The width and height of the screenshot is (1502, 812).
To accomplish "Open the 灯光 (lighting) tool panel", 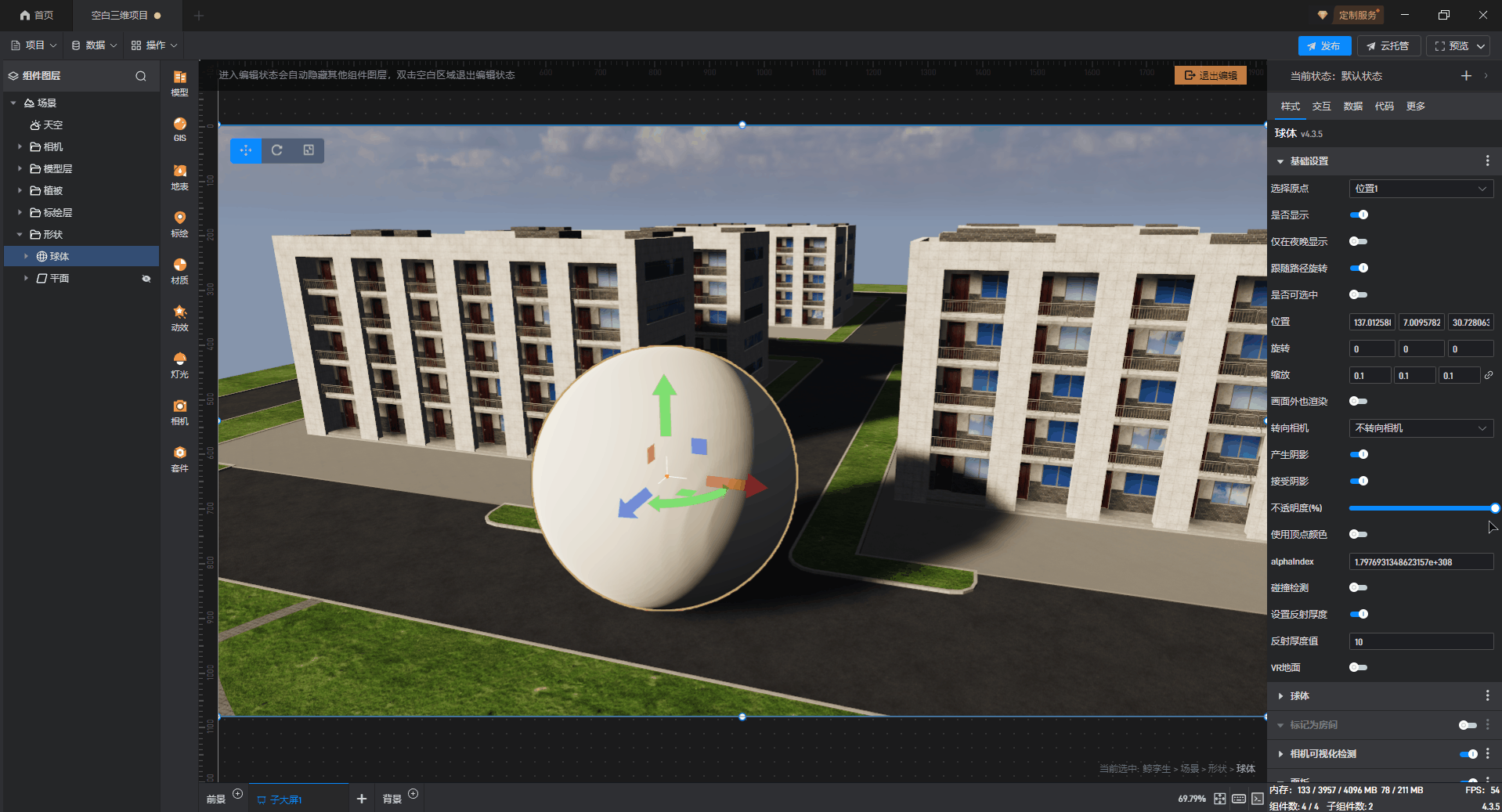I will click(x=179, y=365).
